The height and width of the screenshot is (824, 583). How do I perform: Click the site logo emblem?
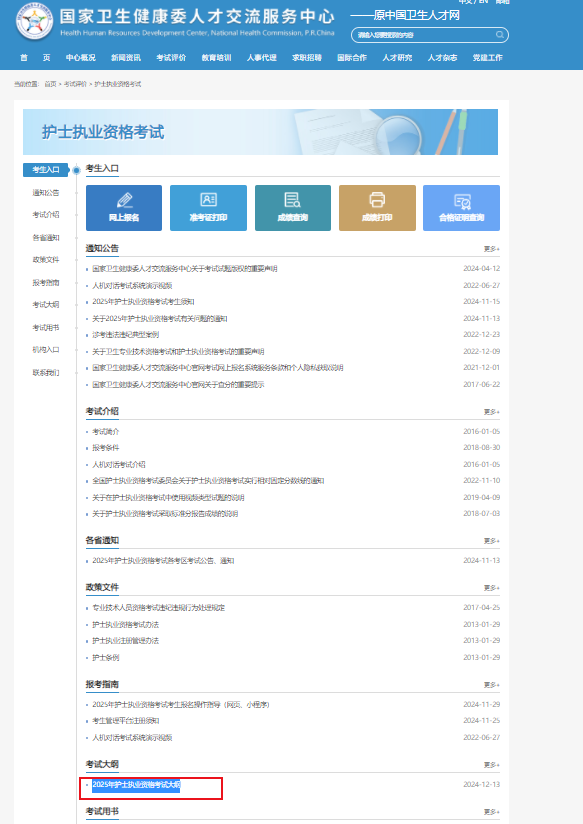(34, 21)
